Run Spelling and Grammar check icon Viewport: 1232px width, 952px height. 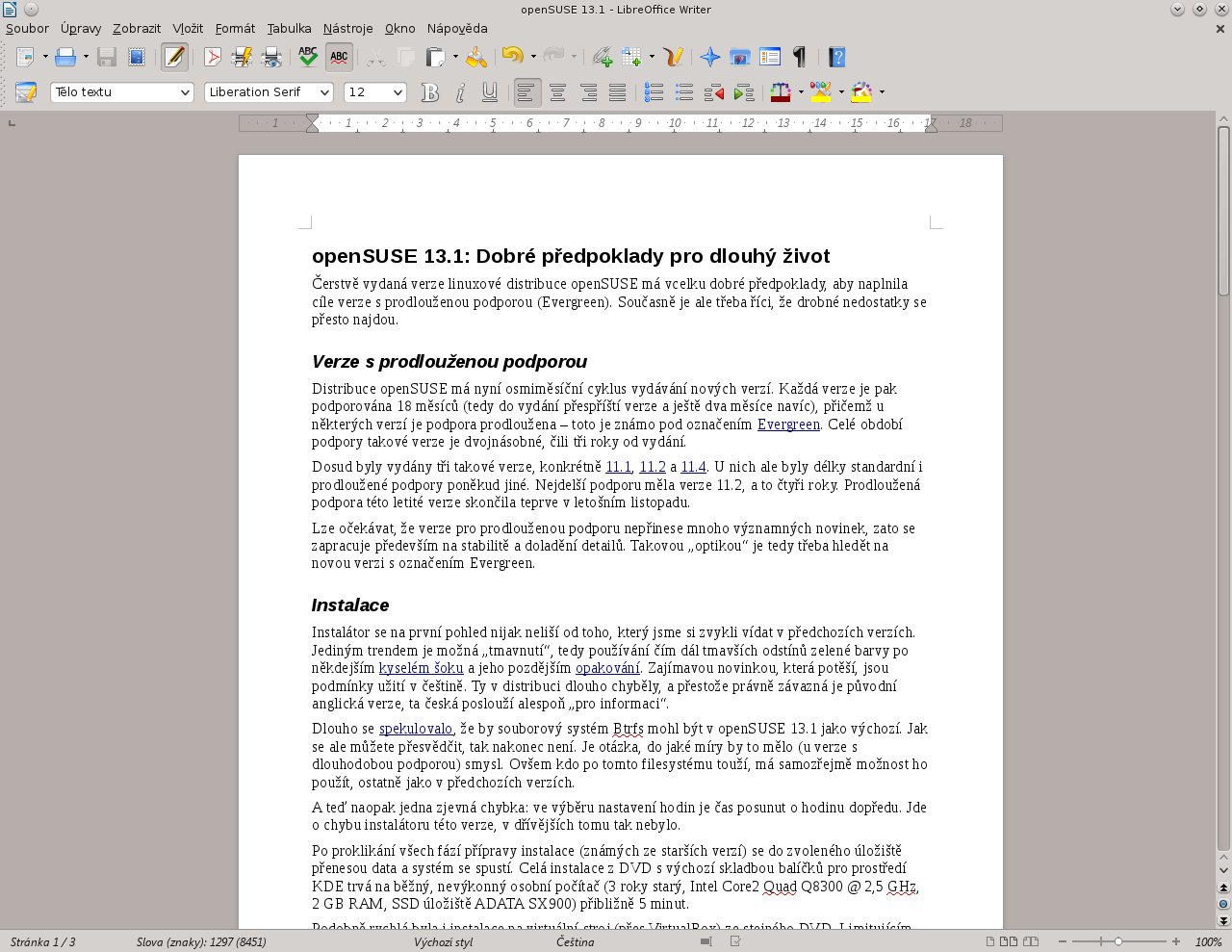pyautogui.click(x=308, y=57)
